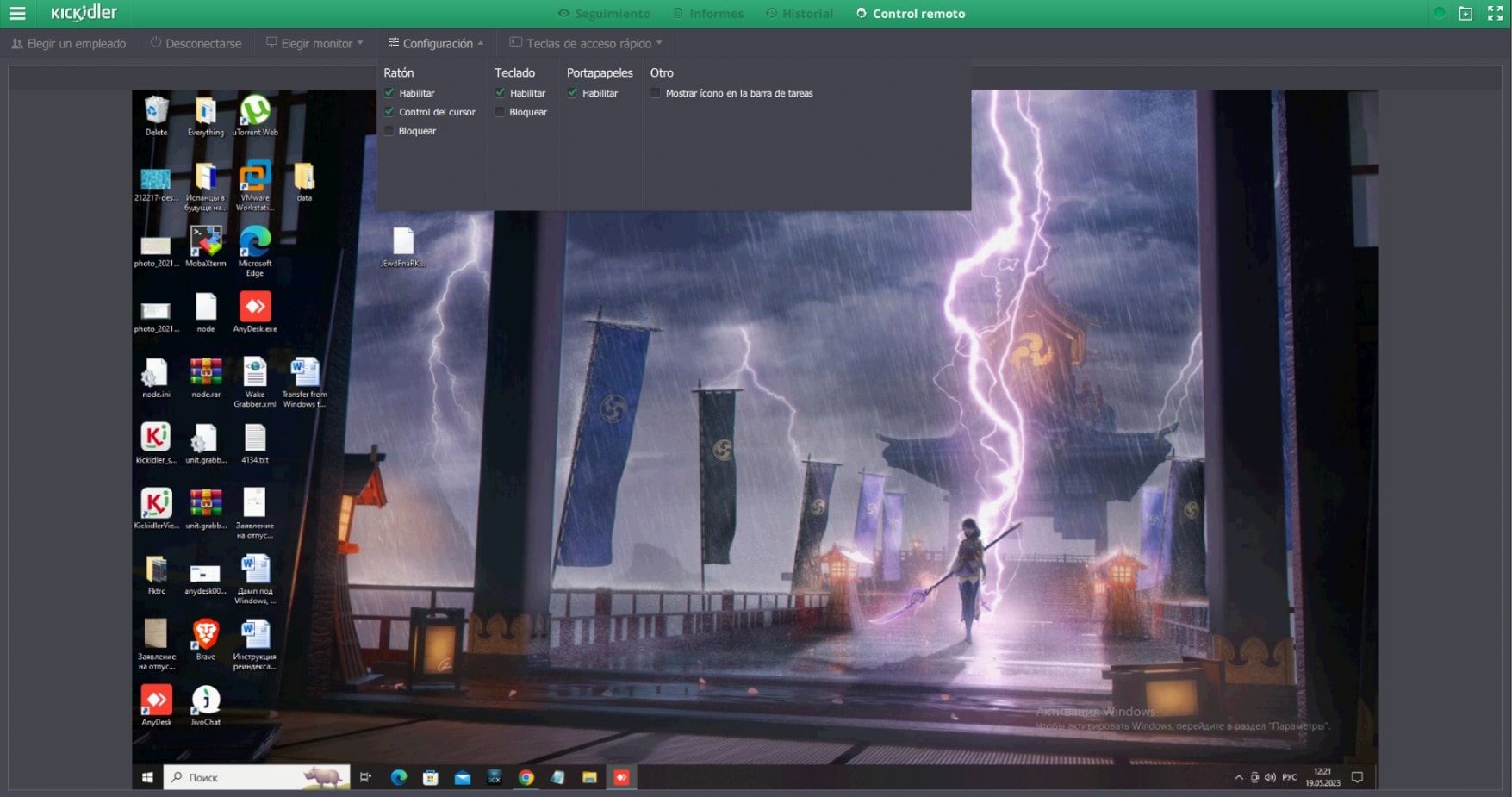Select the JivoChat desktop icon
This screenshot has height=797, width=1512.
[x=205, y=706]
